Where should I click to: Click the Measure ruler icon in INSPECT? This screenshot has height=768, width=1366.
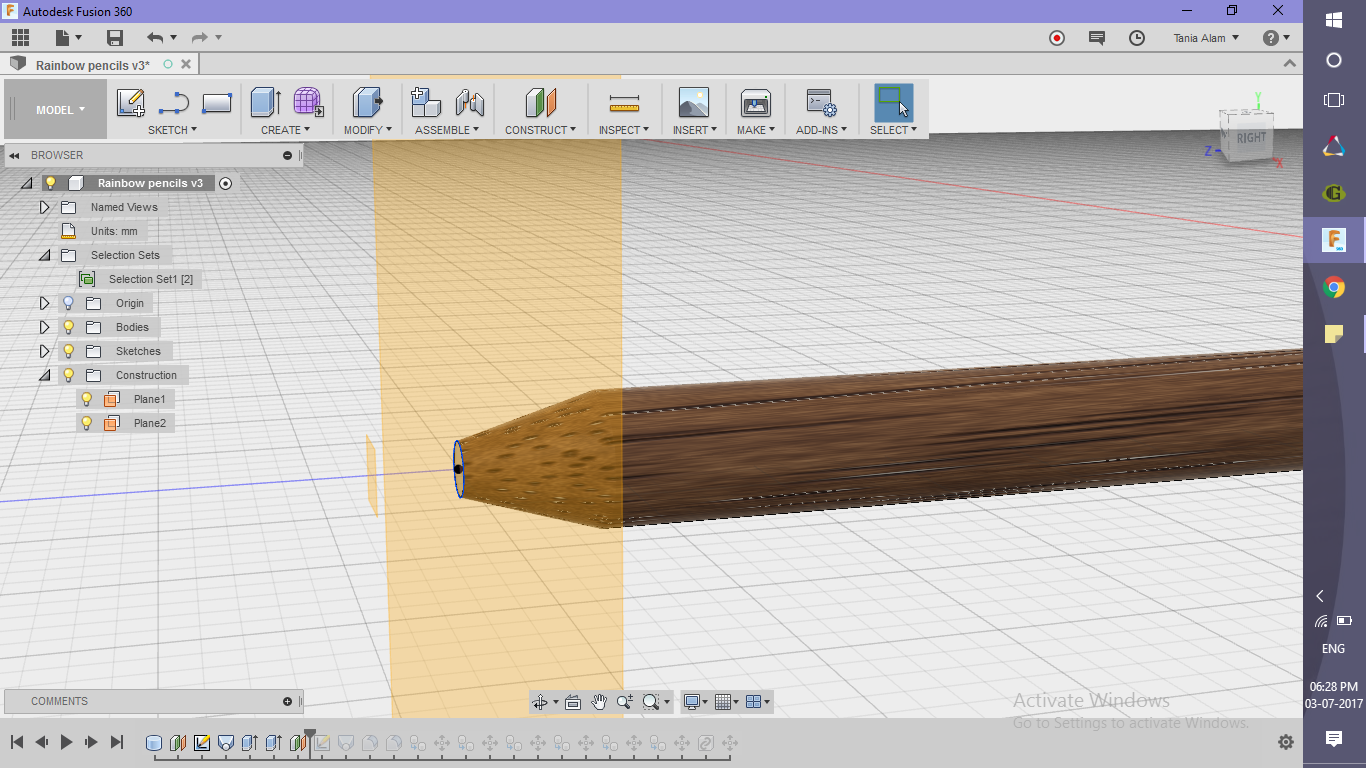(624, 103)
